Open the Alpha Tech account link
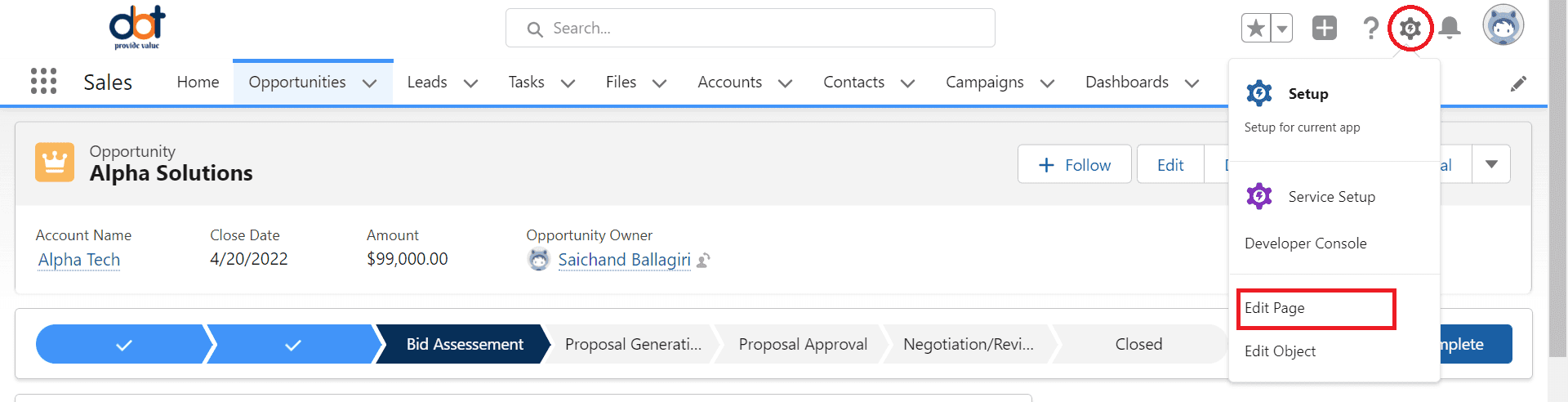 pyautogui.click(x=79, y=260)
